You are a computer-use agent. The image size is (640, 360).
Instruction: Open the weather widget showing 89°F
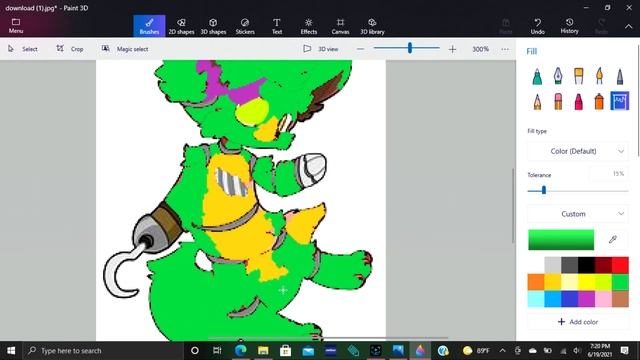[476, 350]
